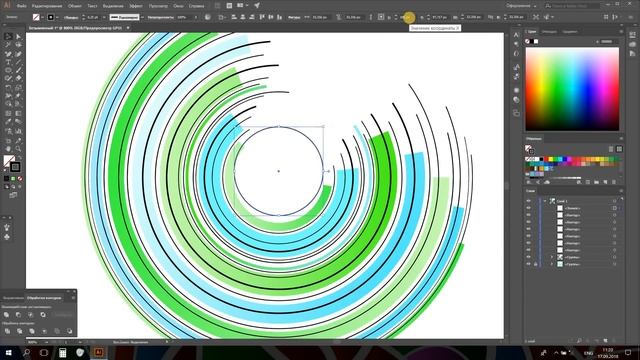Click vertical align bottom icon in control bar
Screen dimensions: 640x360
tap(280, 17)
